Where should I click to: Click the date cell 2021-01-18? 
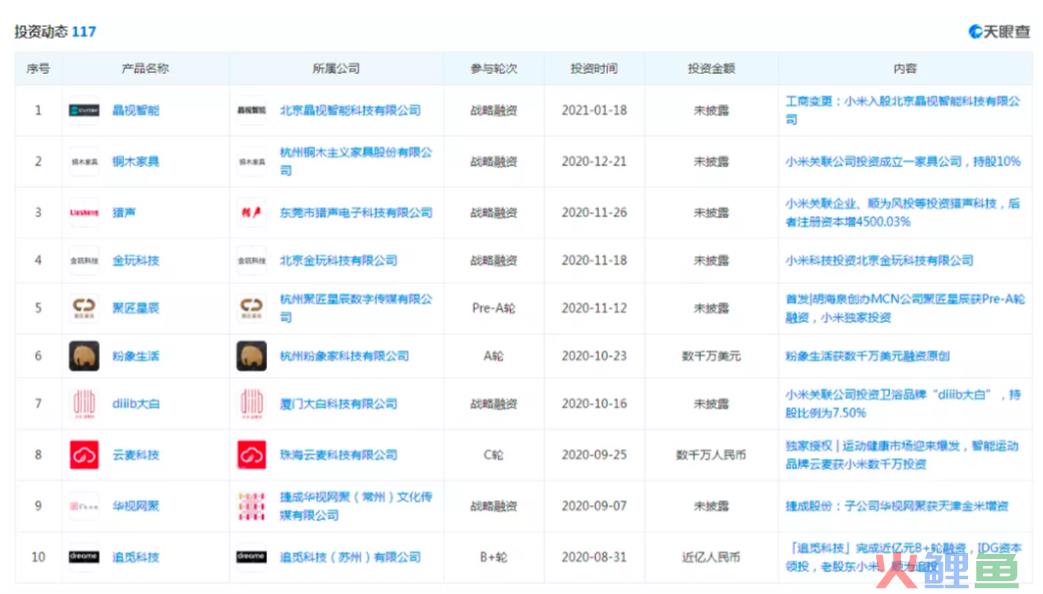point(594,110)
